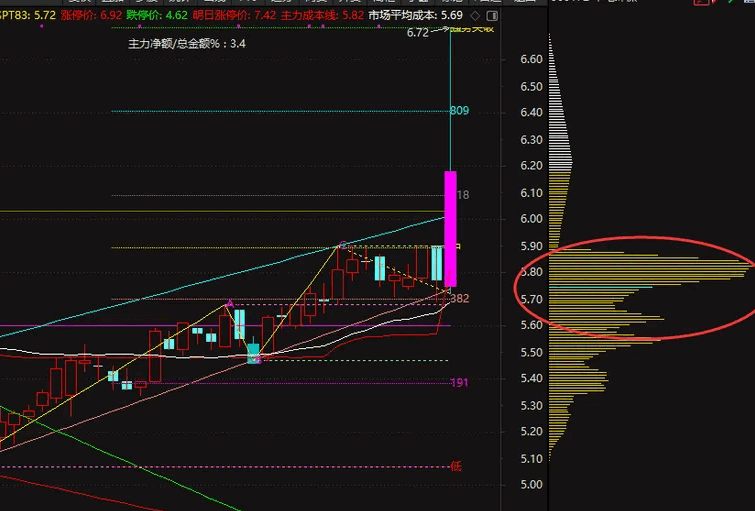The image size is (755, 511).
Task: Toggle the panel layout square icon
Action: [492, 16]
